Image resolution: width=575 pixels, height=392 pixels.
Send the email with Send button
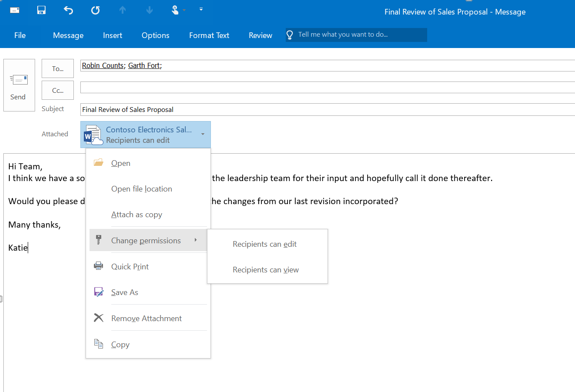(x=19, y=85)
